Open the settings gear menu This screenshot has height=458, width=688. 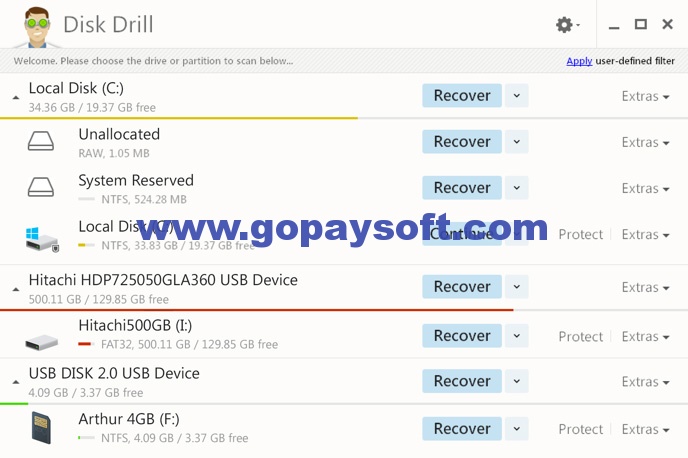click(567, 25)
